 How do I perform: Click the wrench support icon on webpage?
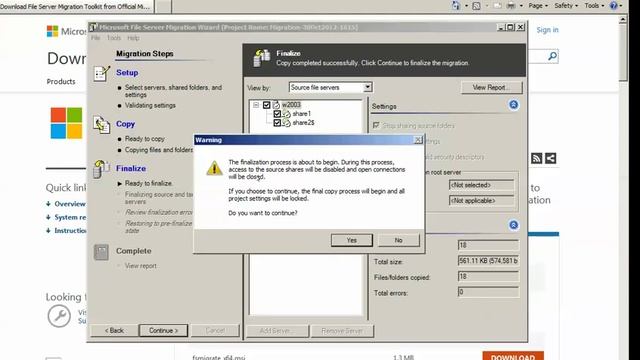click(59, 316)
